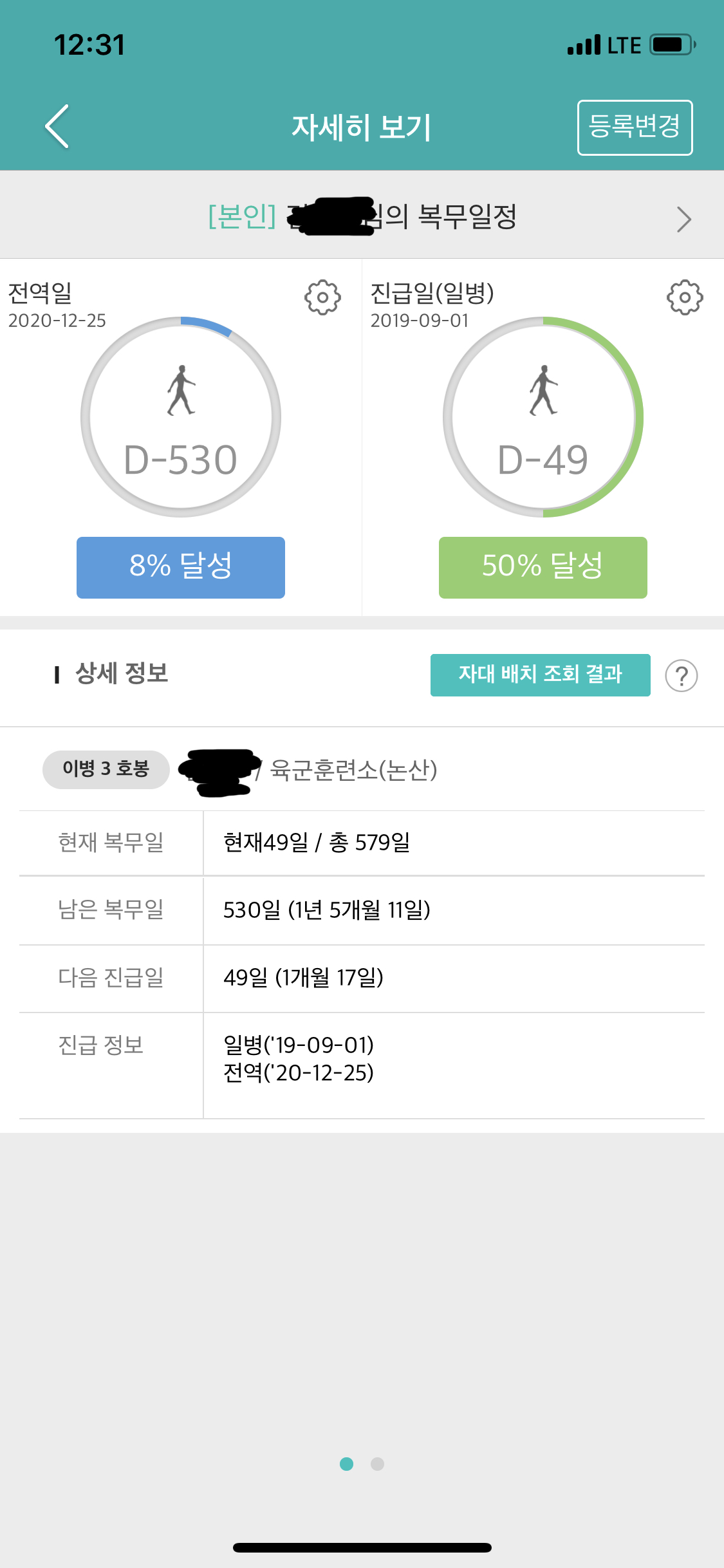Select the 현재 복무일 row

[x=362, y=843]
